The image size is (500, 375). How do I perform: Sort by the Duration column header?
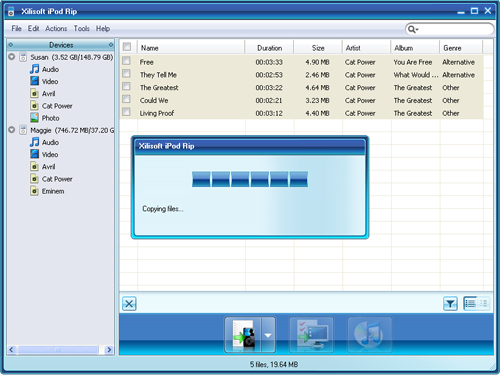tap(269, 48)
